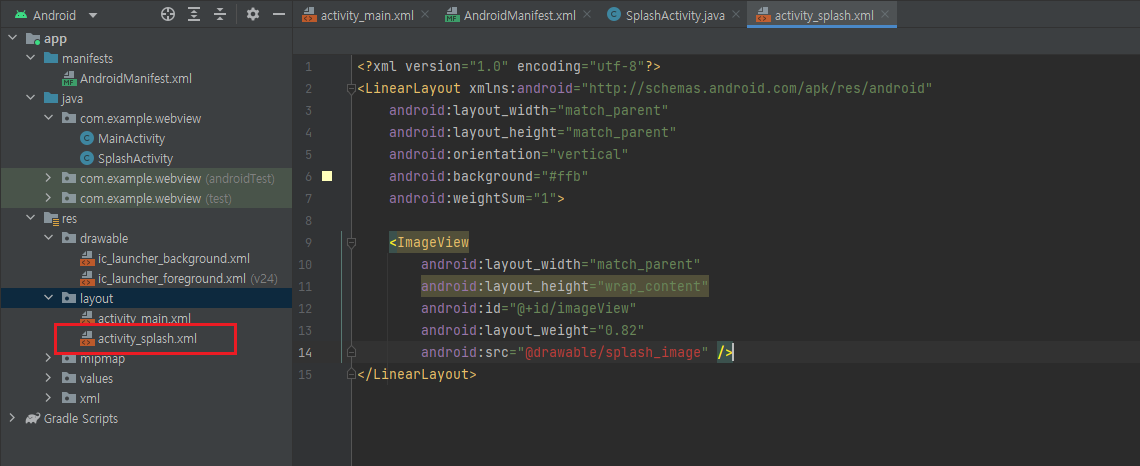1140x466 pixels.
Task: Collapse the java folder
Action: (x=31, y=98)
